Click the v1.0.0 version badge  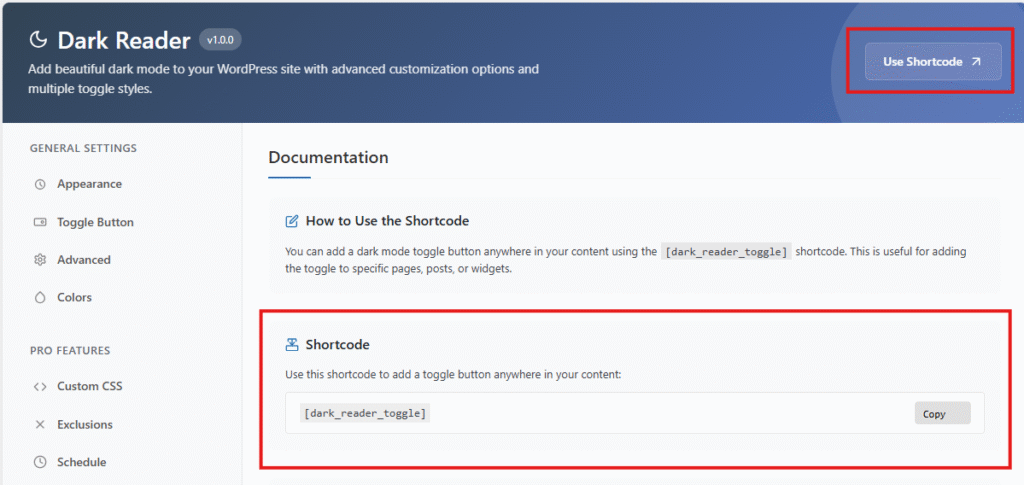point(220,40)
